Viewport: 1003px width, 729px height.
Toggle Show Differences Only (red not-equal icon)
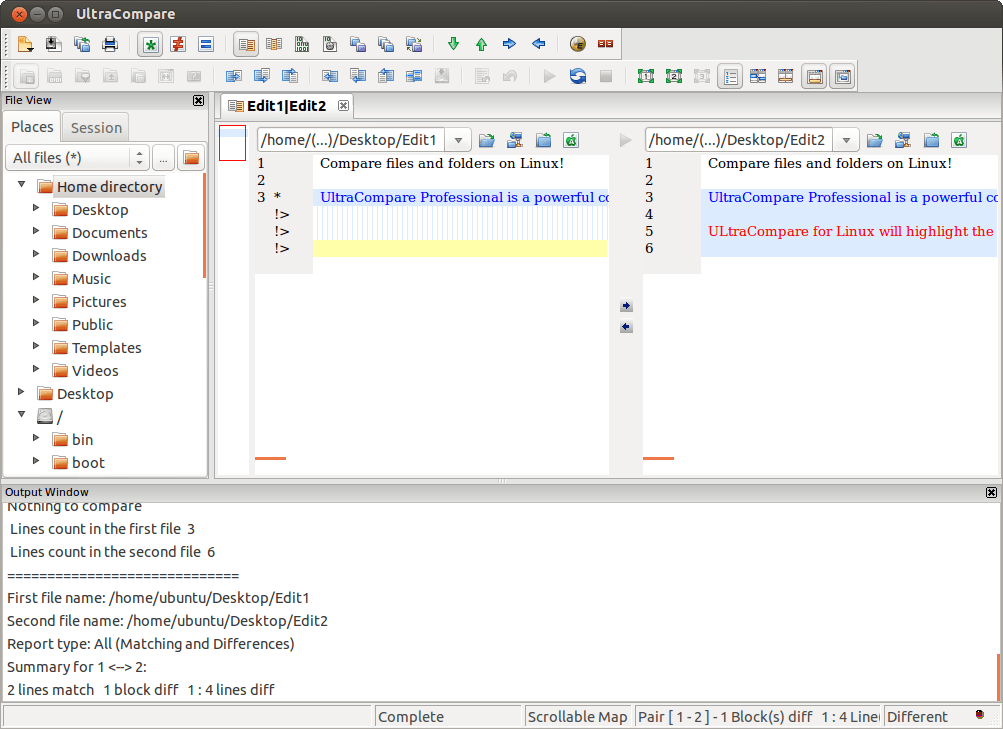[x=178, y=44]
